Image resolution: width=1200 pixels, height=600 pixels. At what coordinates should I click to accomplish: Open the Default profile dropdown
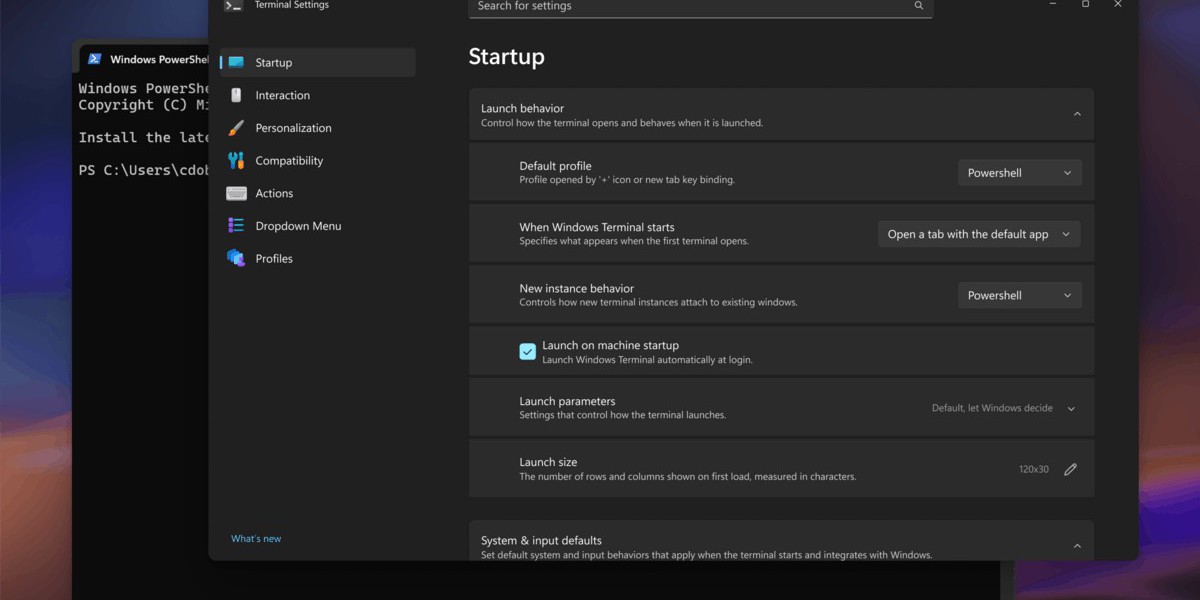[1019, 173]
